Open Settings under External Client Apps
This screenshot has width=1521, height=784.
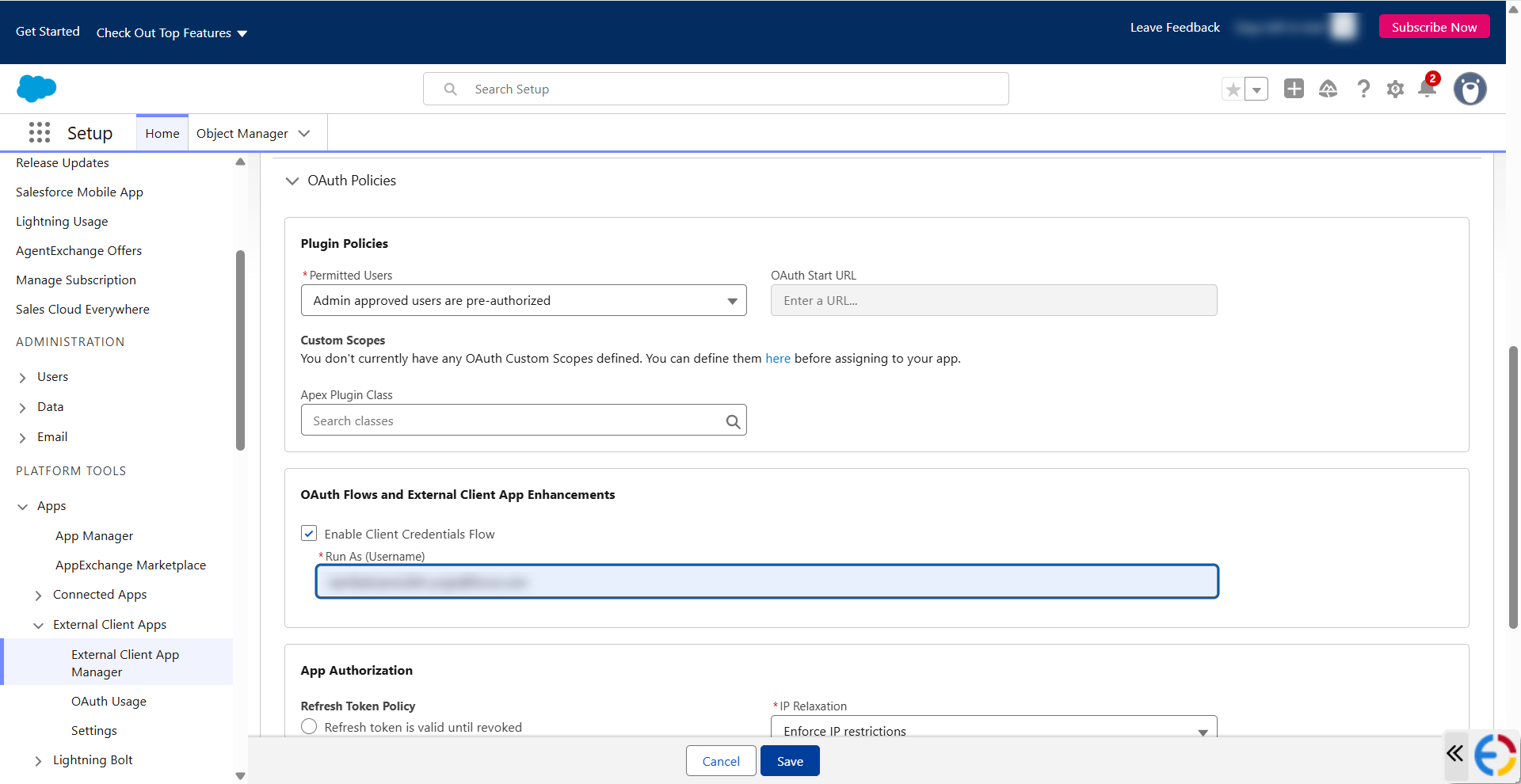coord(94,731)
